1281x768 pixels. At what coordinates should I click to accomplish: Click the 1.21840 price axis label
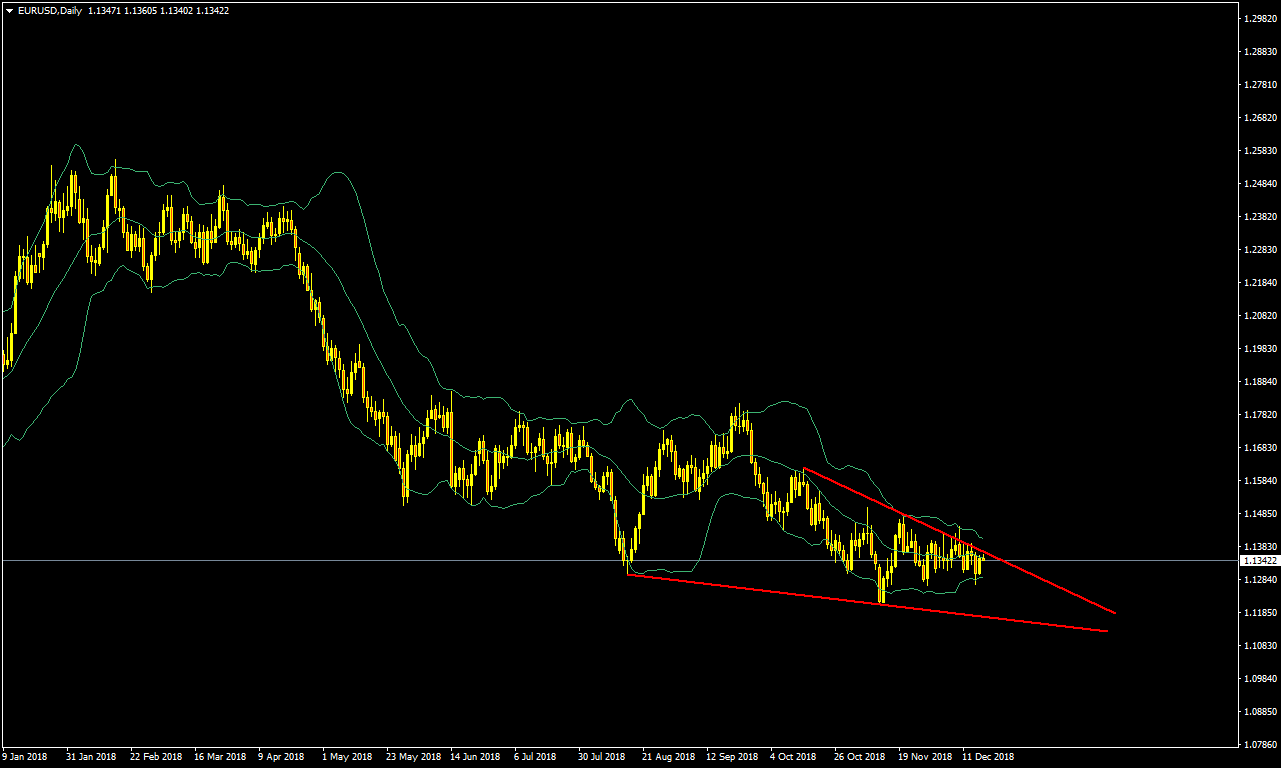point(1258,283)
